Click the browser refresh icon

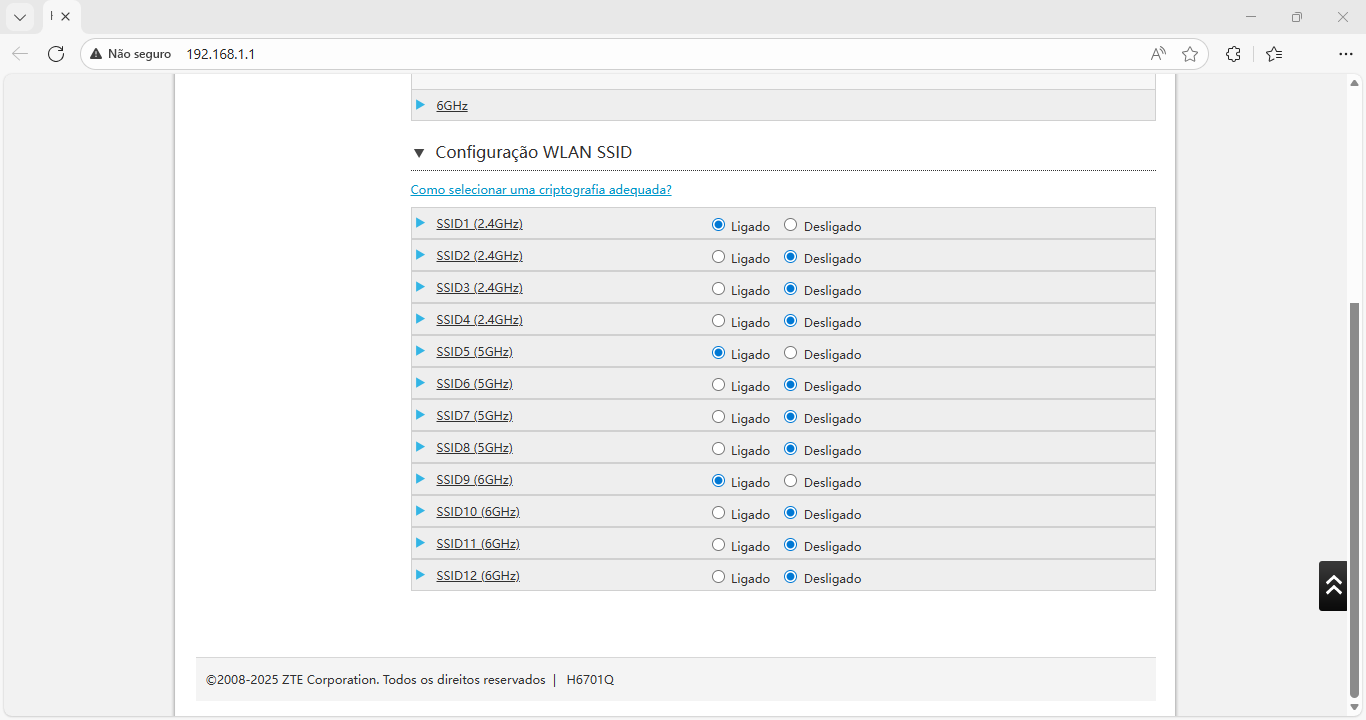(56, 54)
